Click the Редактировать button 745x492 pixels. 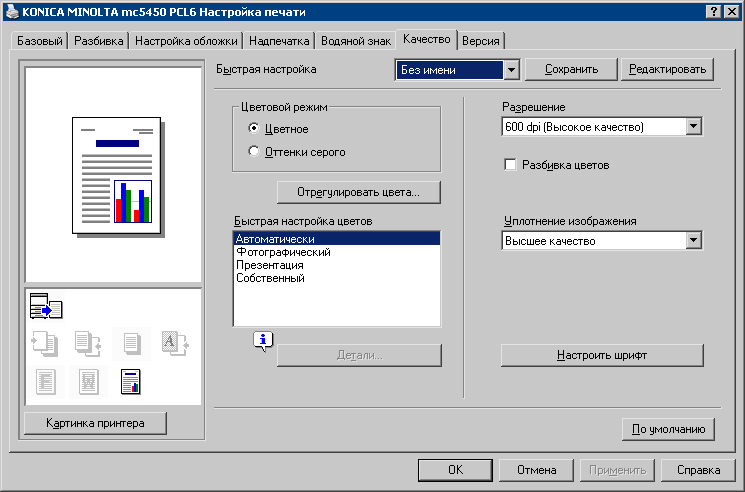(x=667, y=69)
